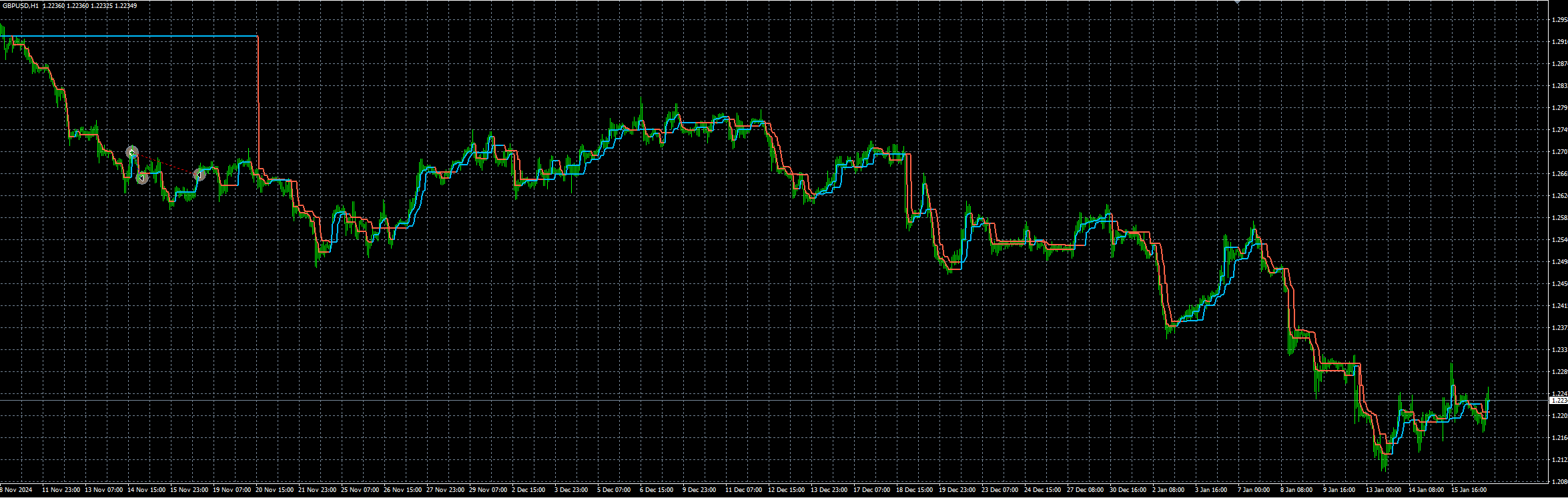
Task: Click the '2 Jan 08:00' time label
Action: point(1168,490)
